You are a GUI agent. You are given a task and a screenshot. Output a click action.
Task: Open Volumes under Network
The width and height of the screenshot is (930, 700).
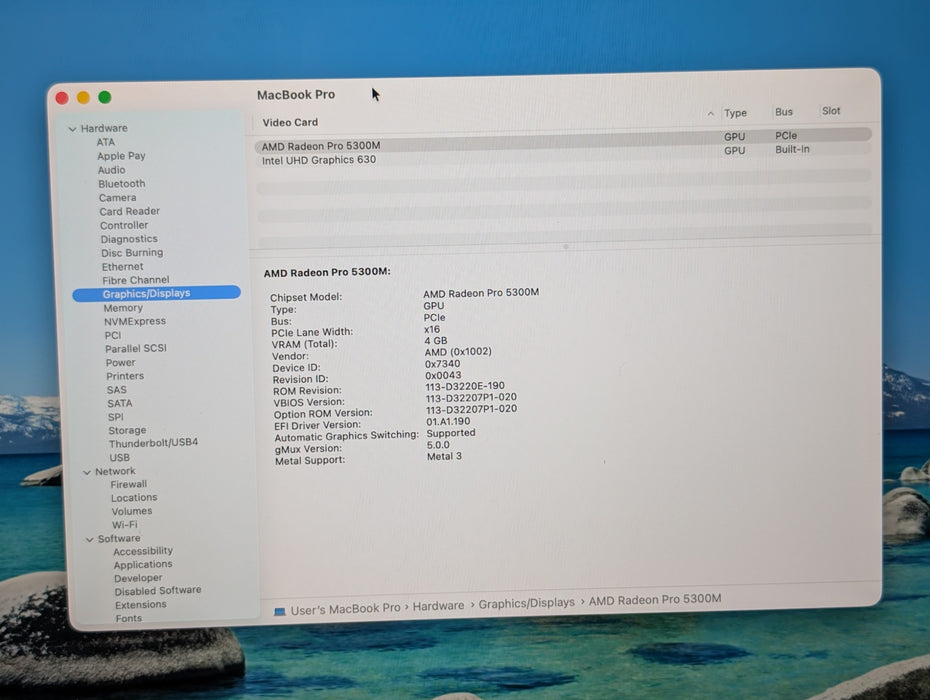point(132,511)
